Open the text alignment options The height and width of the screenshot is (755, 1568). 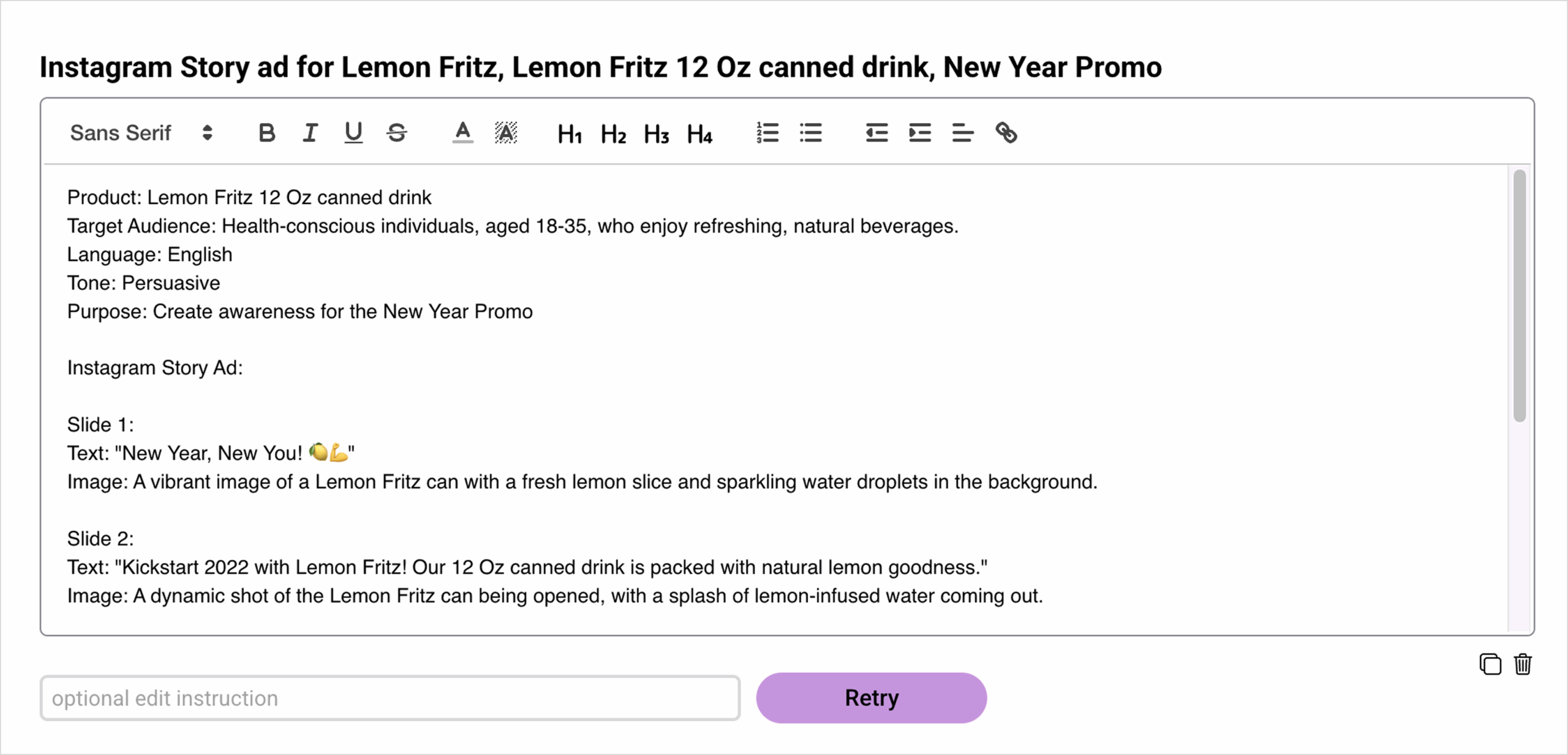pyautogui.click(x=963, y=133)
